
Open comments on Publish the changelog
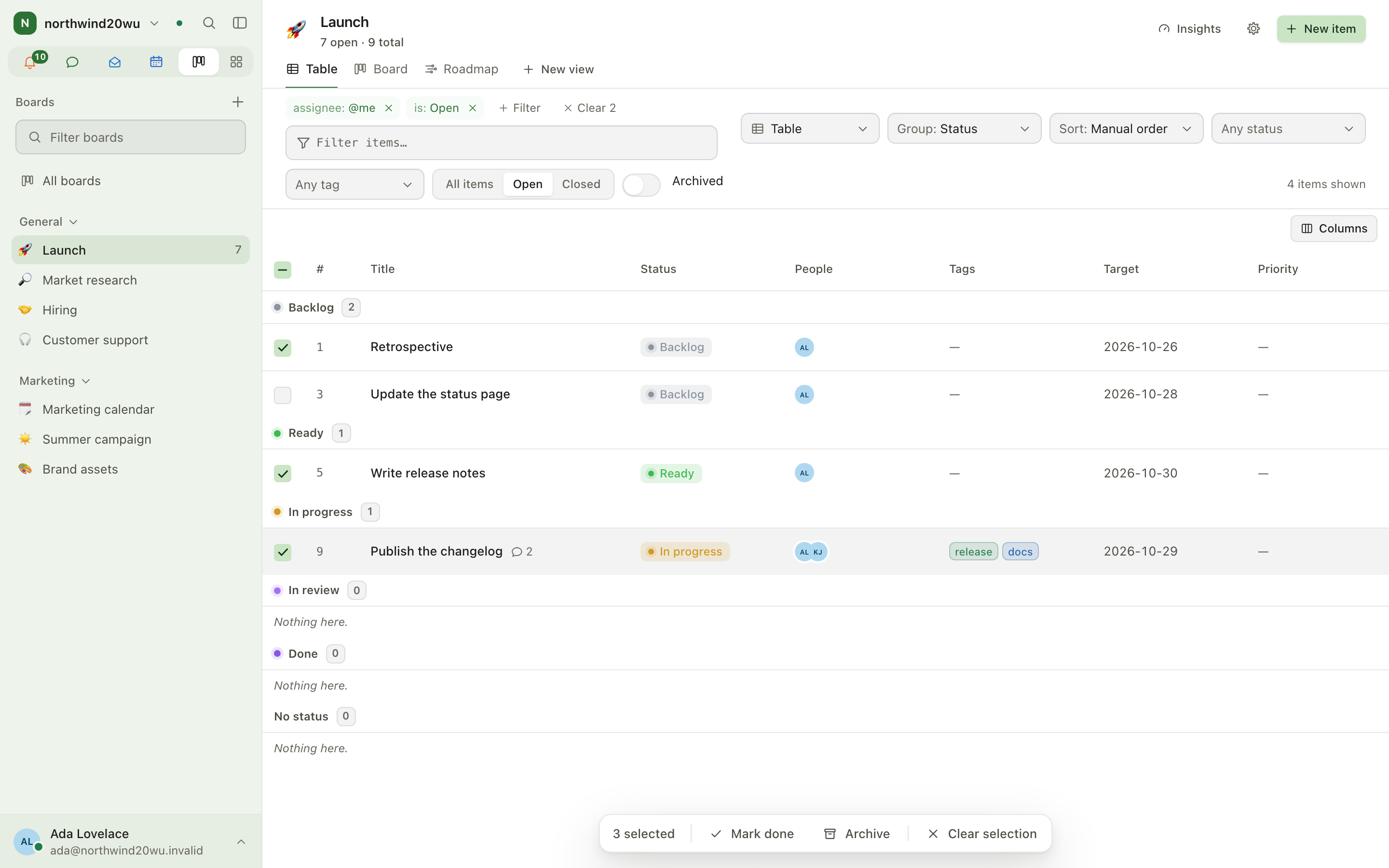point(522,552)
